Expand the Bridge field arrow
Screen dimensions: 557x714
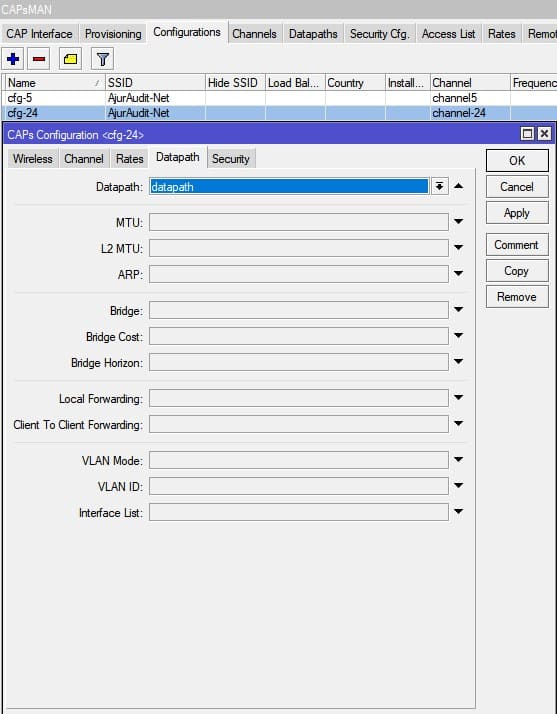[x=459, y=310]
